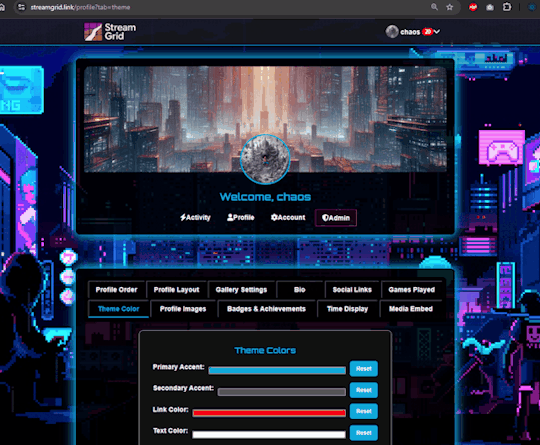Switch to Profile Images tab
540x445 pixels.
[183, 309]
